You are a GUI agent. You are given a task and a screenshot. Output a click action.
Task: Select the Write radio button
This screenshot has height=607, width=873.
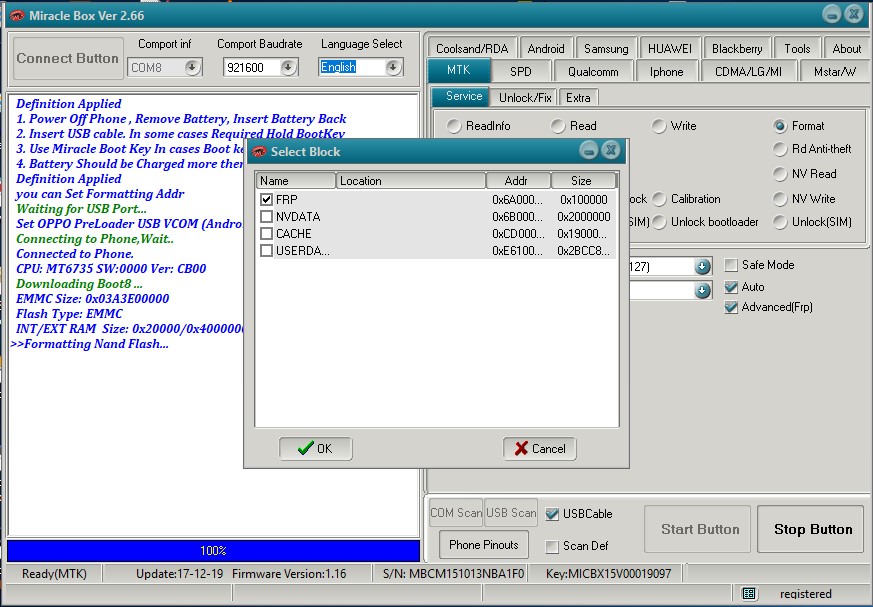[659, 126]
